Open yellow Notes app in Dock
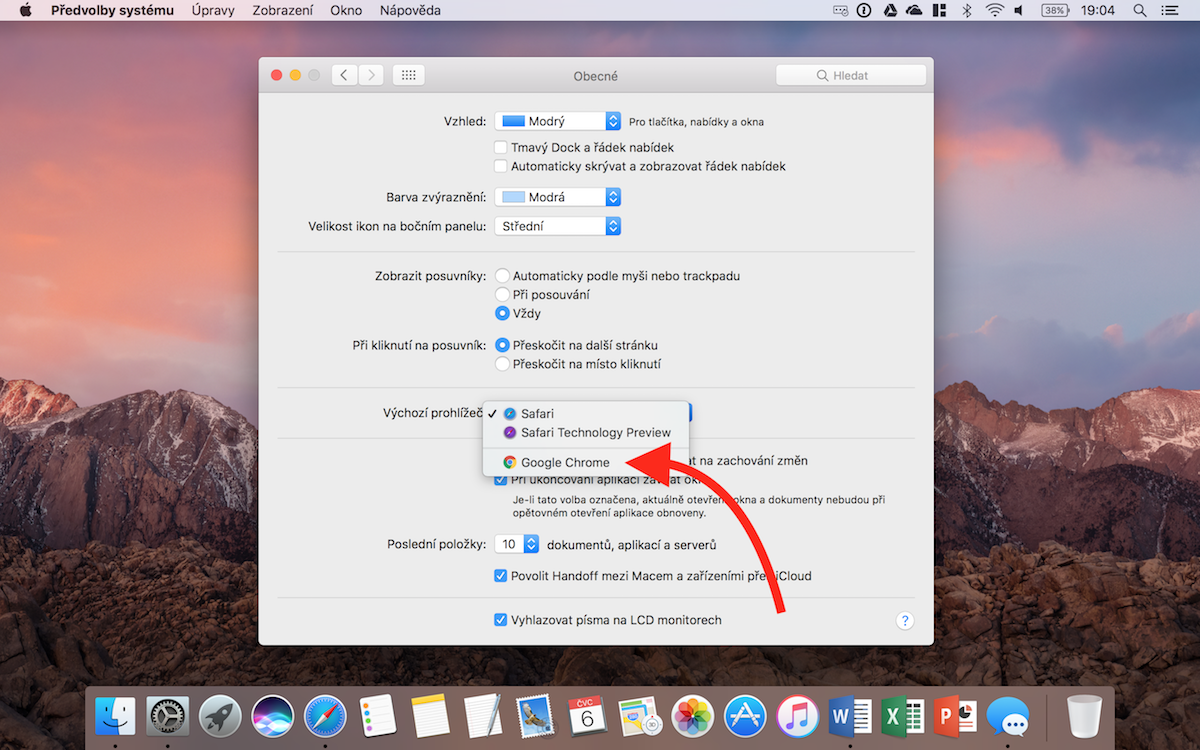This screenshot has width=1200, height=750. coord(429,716)
